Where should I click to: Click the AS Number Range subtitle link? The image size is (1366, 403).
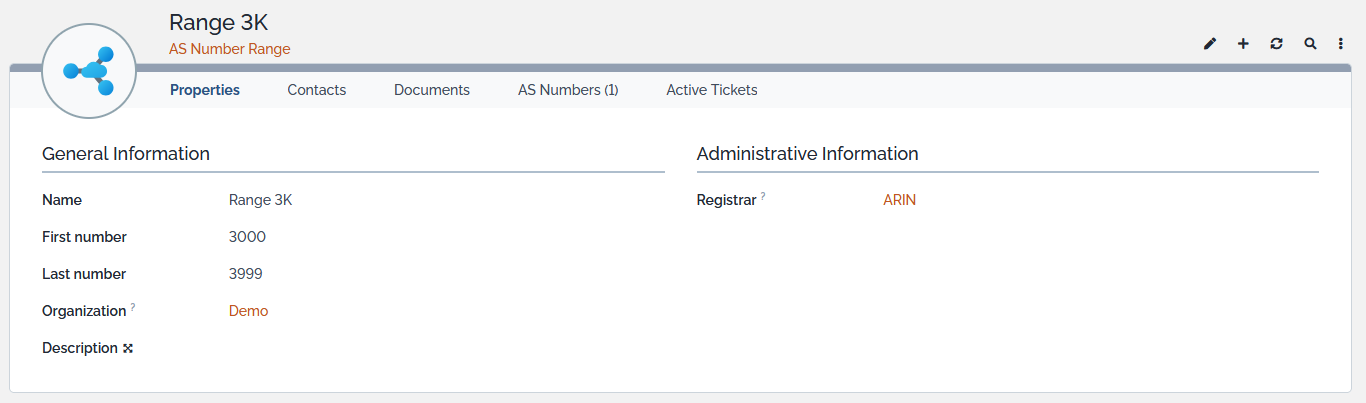(229, 49)
